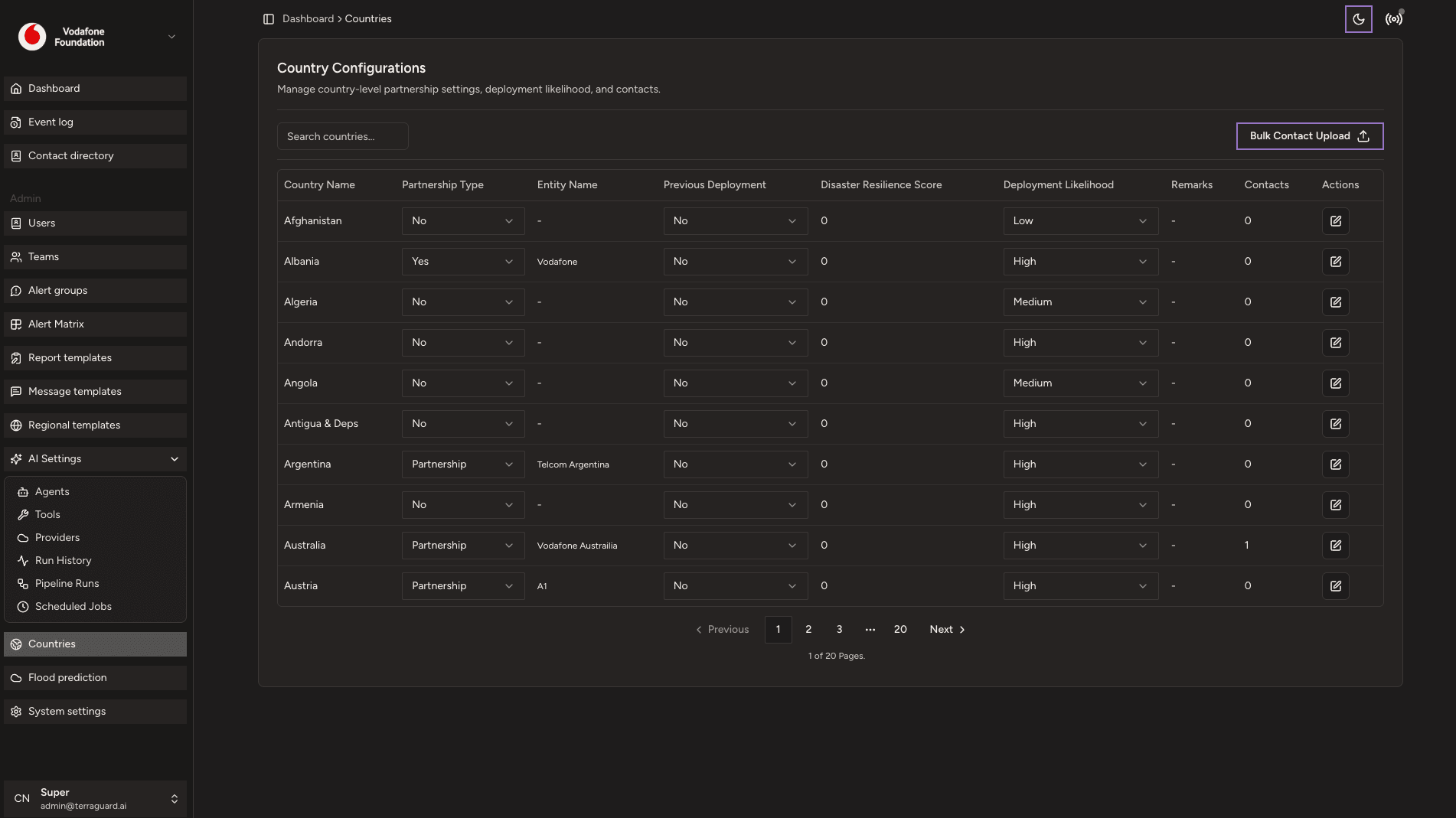Open Regional templates
The image size is (1456, 818).
tap(95, 425)
